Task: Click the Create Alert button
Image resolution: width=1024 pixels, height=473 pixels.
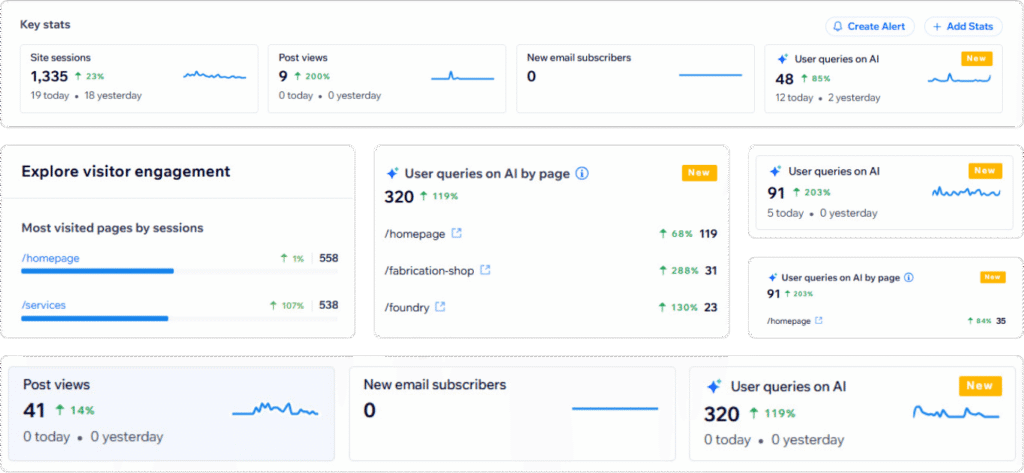Action: click(x=869, y=26)
